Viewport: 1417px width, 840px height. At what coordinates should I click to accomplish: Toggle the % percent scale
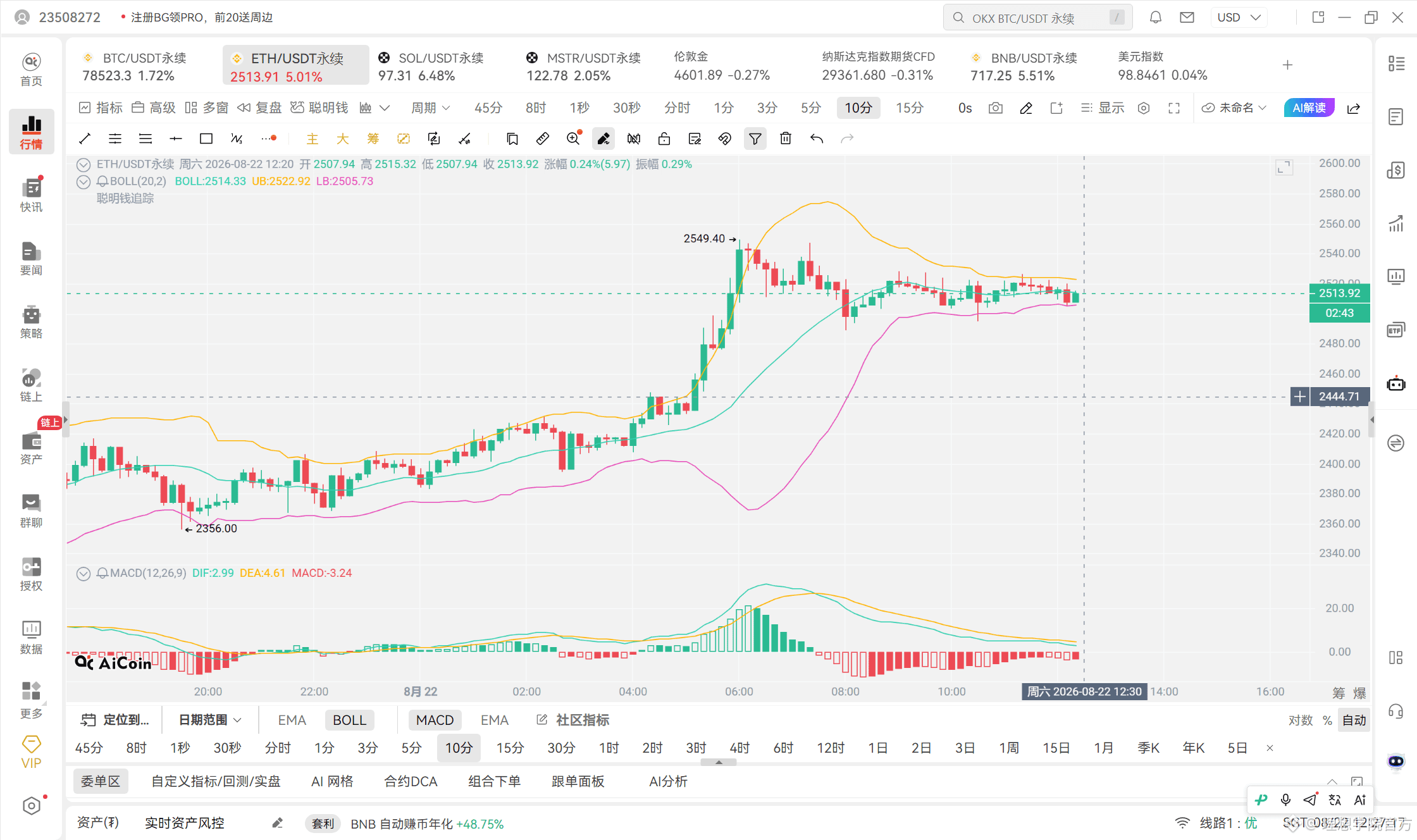[1327, 720]
